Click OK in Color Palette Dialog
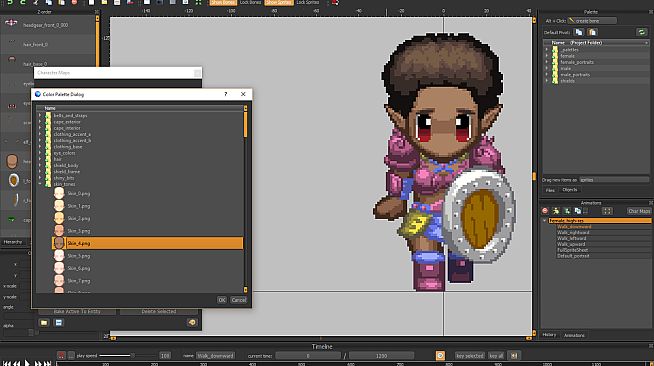Viewport: 654px width, 366px height. 222,300
